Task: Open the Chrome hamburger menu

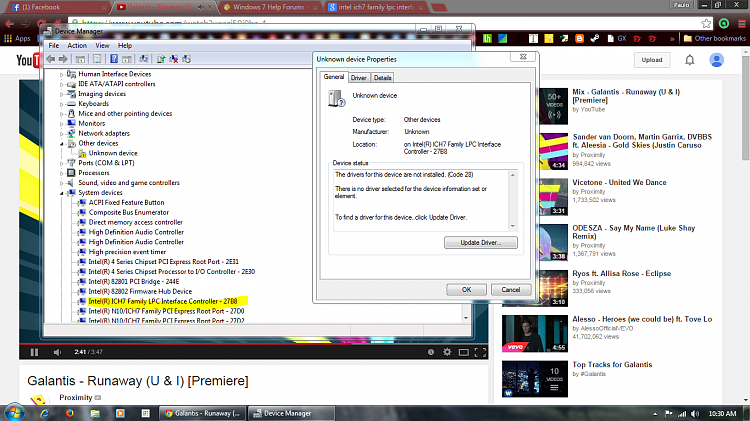Action: 741,23
